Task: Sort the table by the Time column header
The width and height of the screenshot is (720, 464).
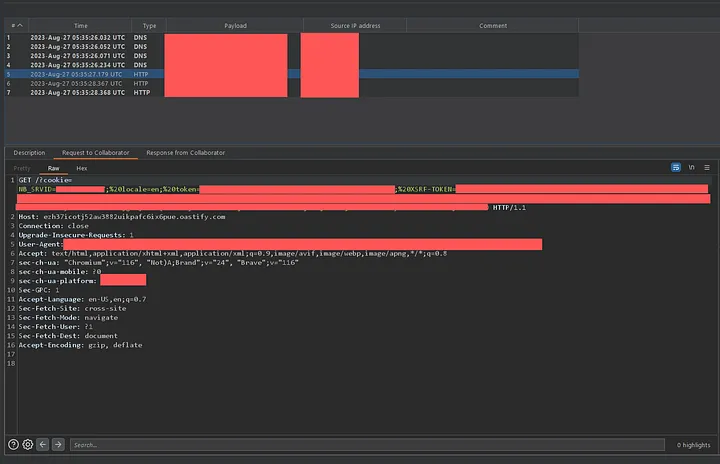Action: point(80,26)
